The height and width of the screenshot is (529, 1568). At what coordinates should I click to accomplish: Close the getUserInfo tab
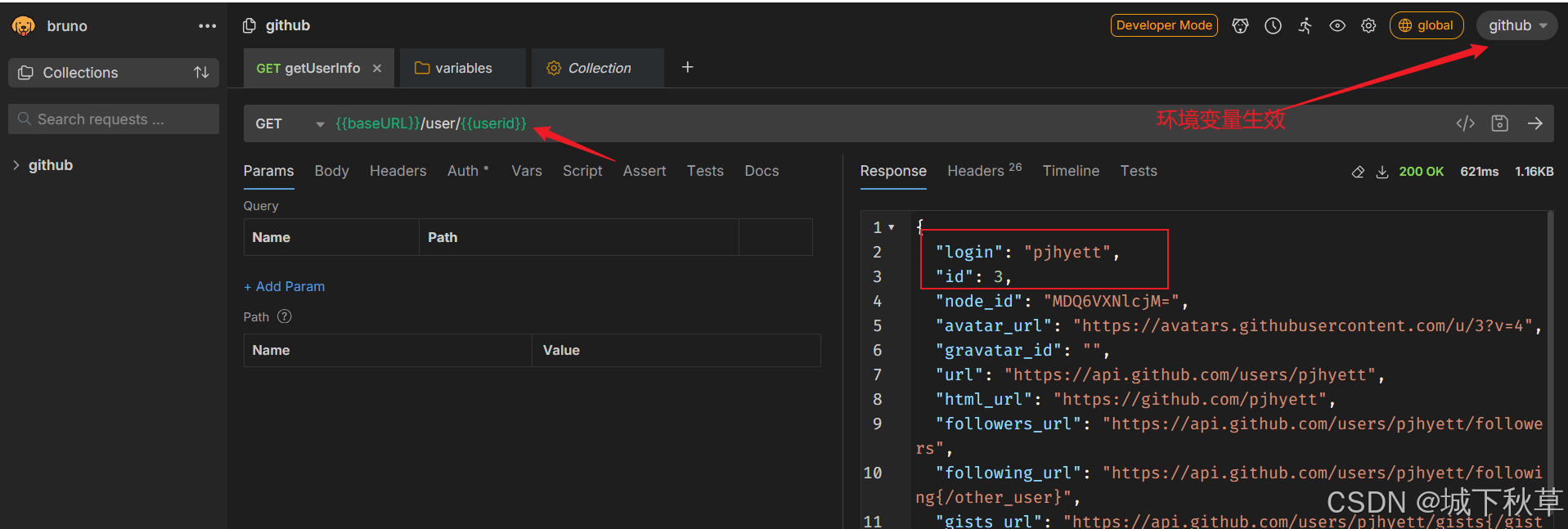tap(377, 69)
